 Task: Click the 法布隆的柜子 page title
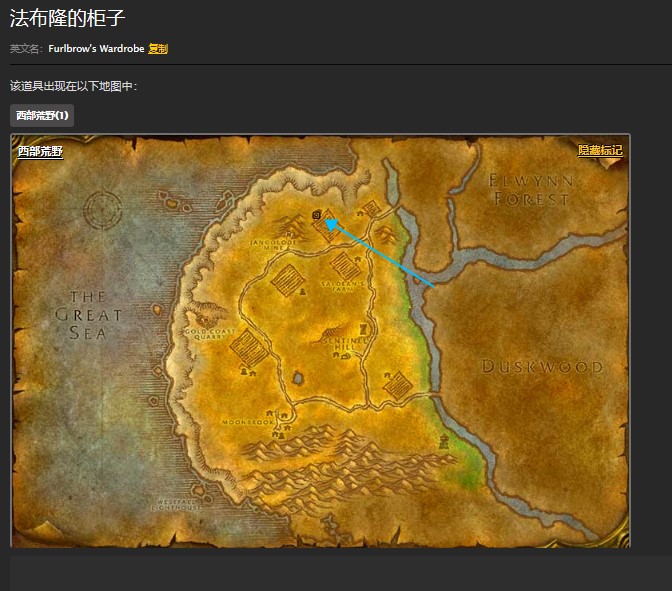tap(68, 18)
